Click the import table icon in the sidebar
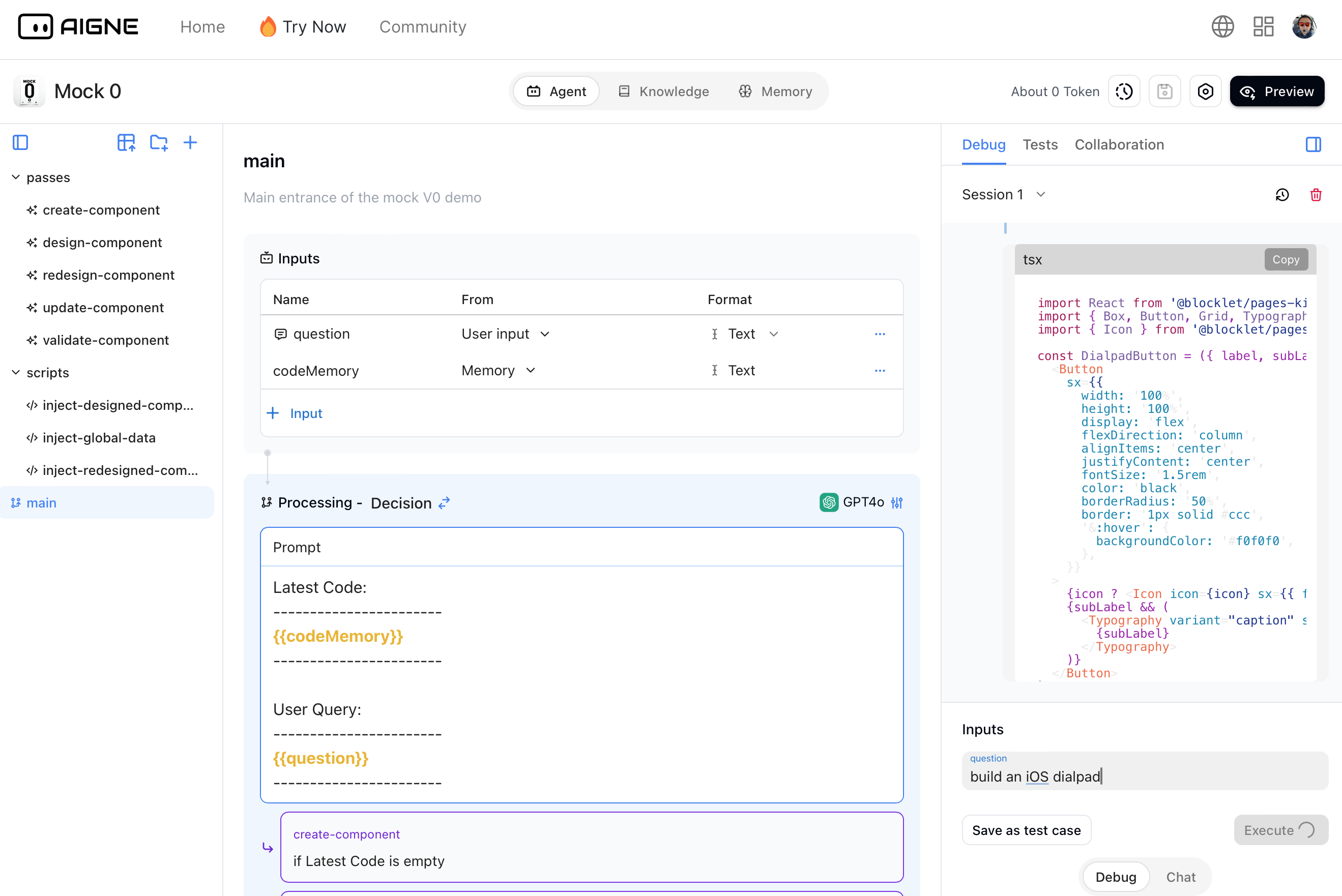This screenshot has height=896, width=1342. click(126, 142)
